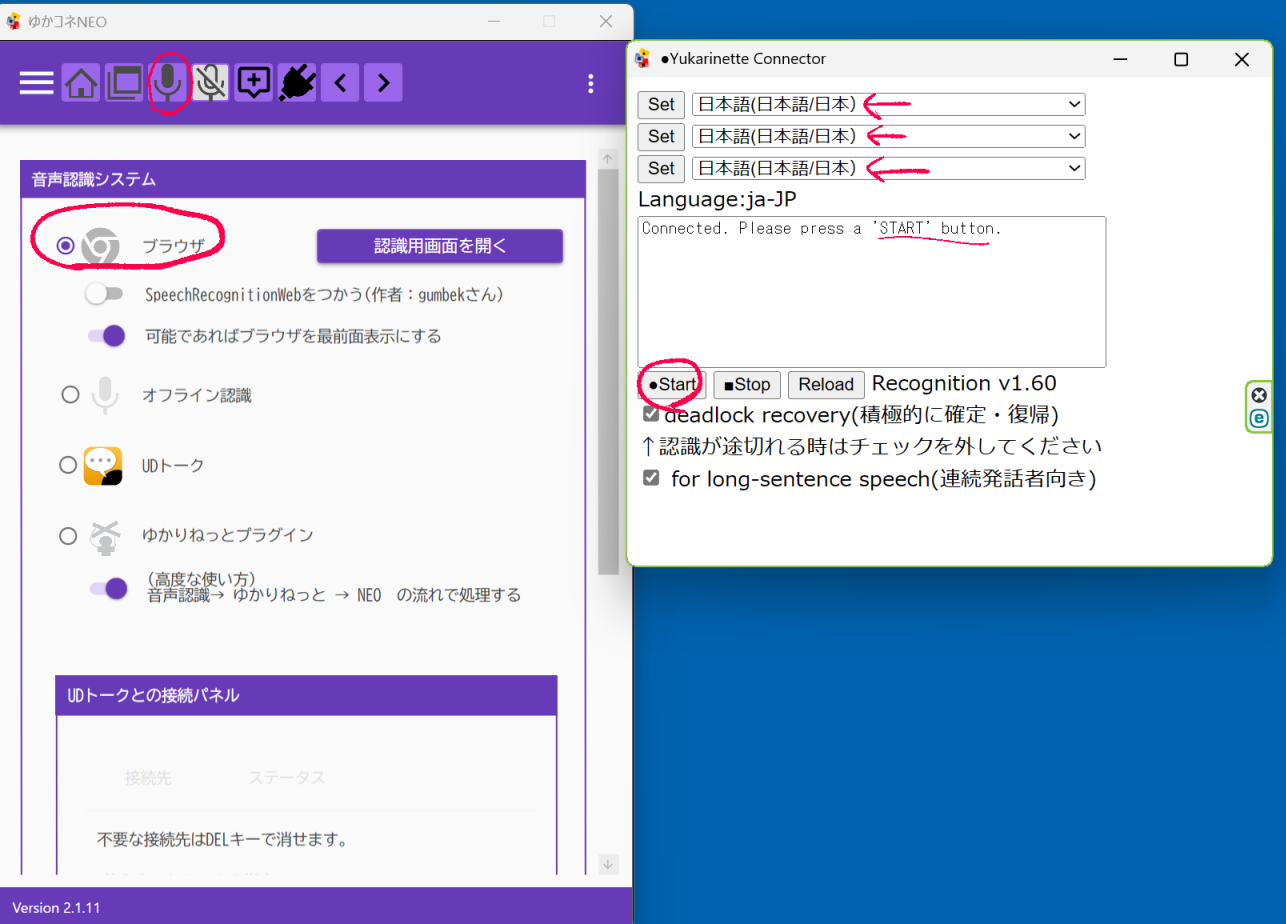This screenshot has height=924, width=1286.
Task: Go back with the left chevron button
Action: (x=340, y=83)
